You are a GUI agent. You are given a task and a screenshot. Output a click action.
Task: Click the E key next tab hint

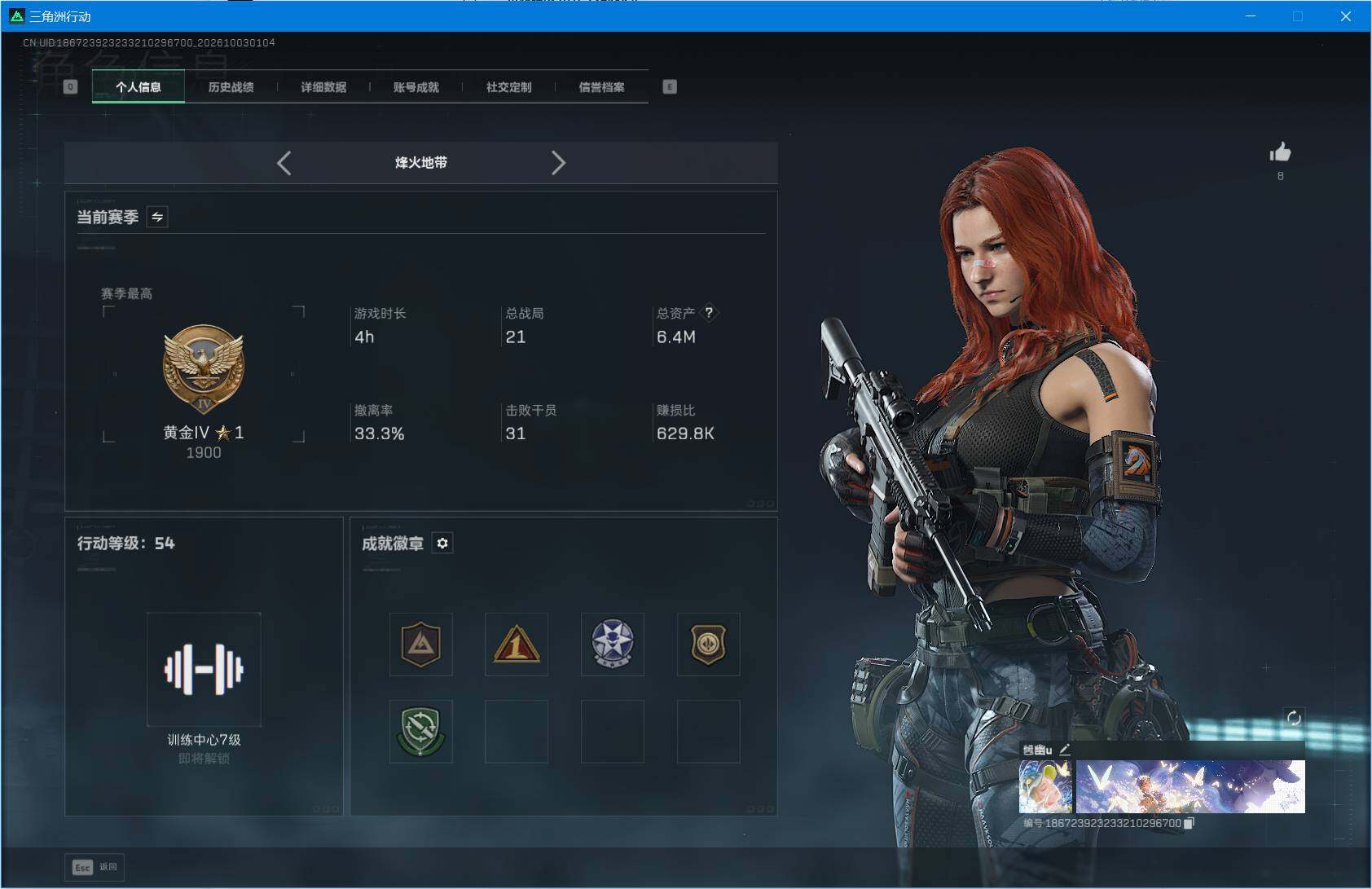coord(670,86)
